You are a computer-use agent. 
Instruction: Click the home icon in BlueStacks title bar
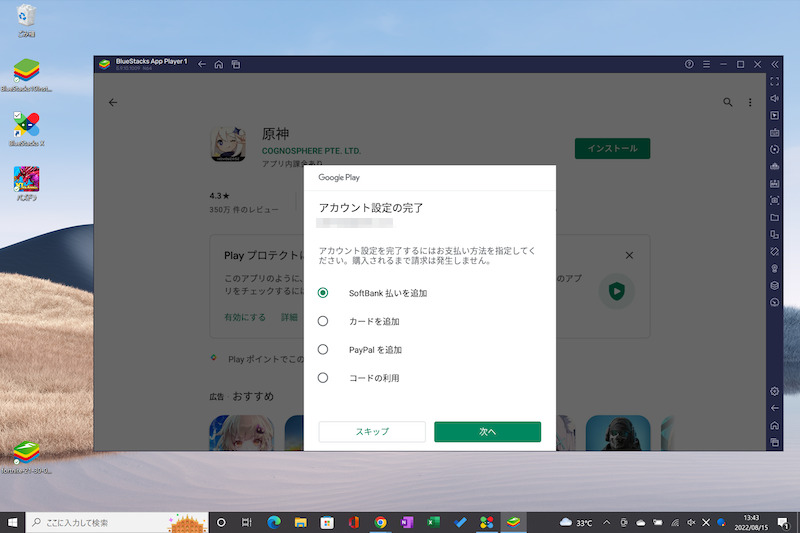pos(218,64)
